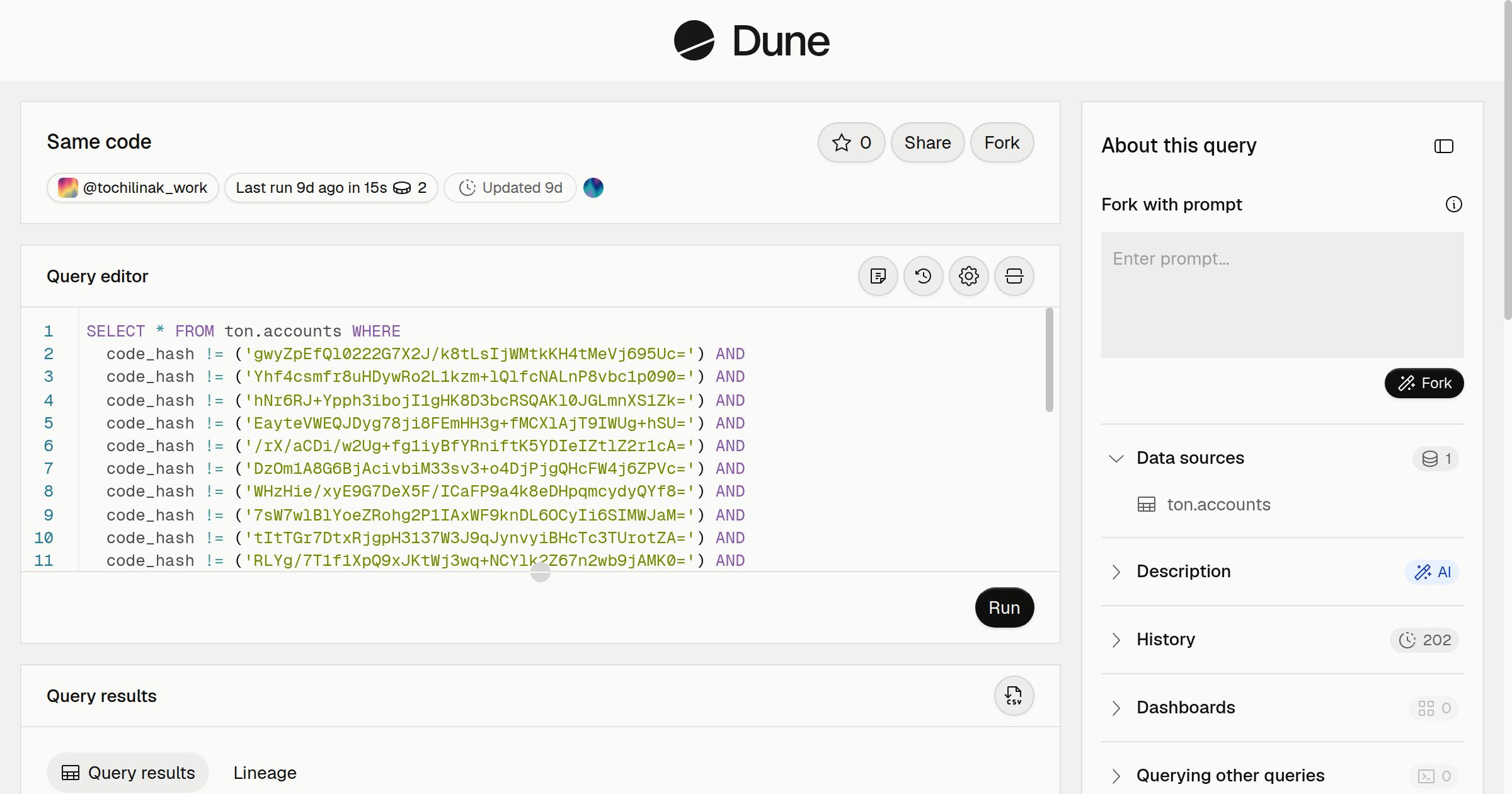Screen dimensions: 1512x794
Task: Open @tochilinak_work author profile
Action: (x=133, y=188)
